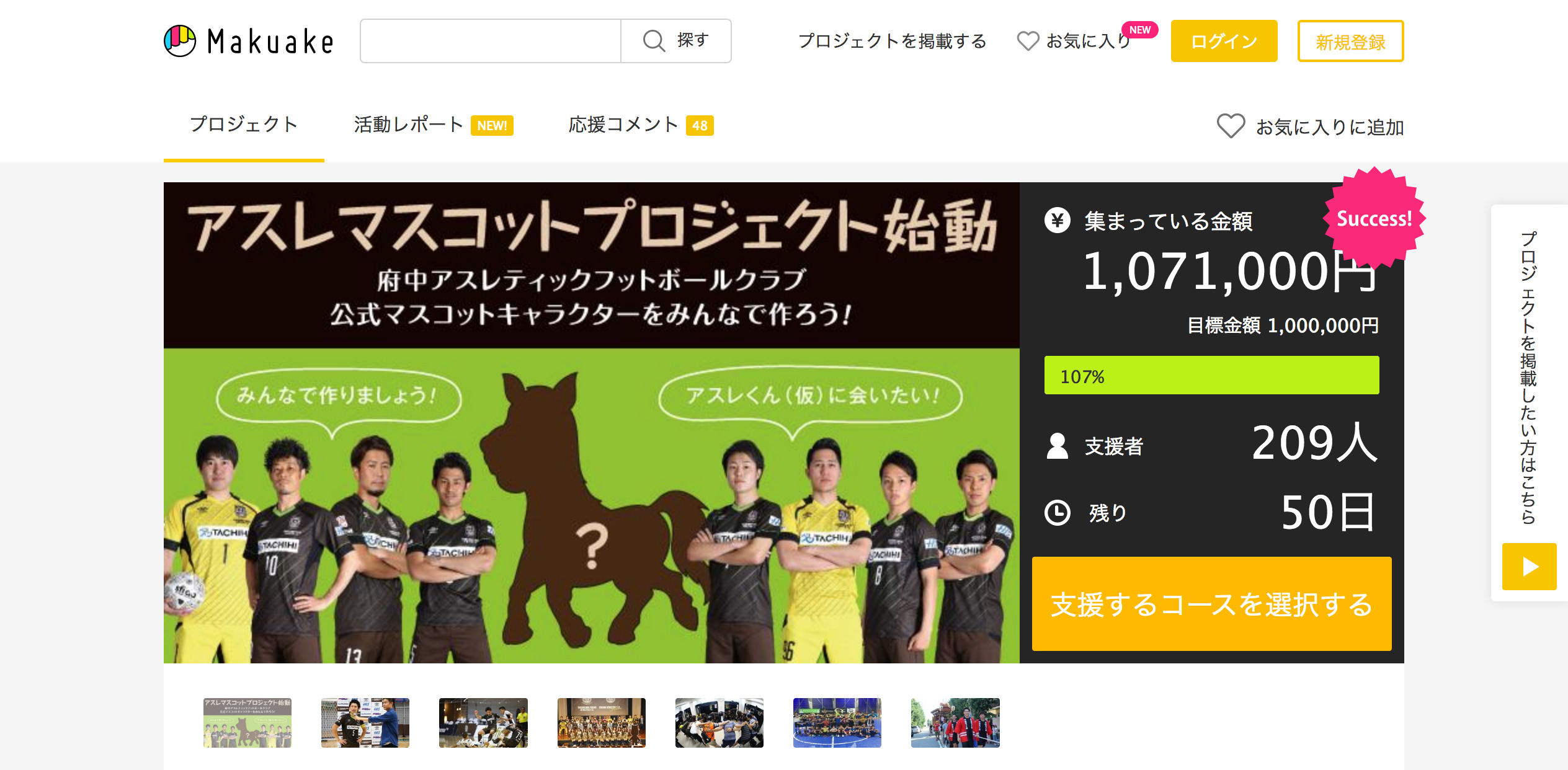Click the 209人 supporter count
Viewport: 1568px width, 770px height.
(1314, 443)
